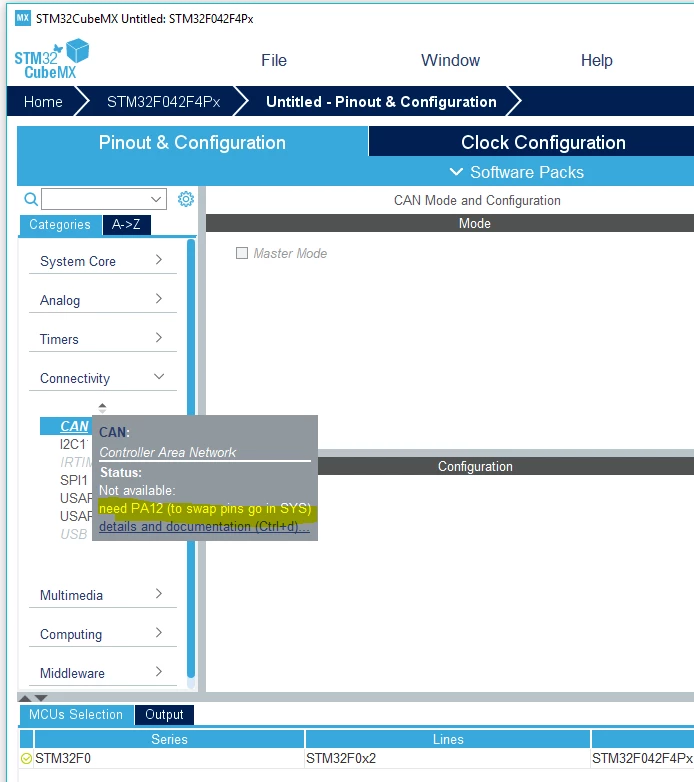Viewport: 694px width, 782px height.
Task: Click the Series column header
Action: [x=169, y=739]
